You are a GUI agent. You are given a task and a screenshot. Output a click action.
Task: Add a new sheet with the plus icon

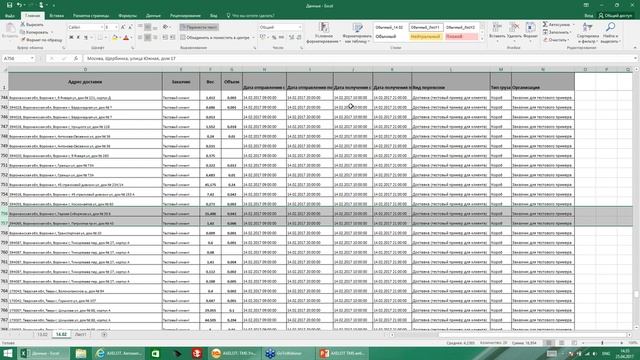click(x=104, y=334)
